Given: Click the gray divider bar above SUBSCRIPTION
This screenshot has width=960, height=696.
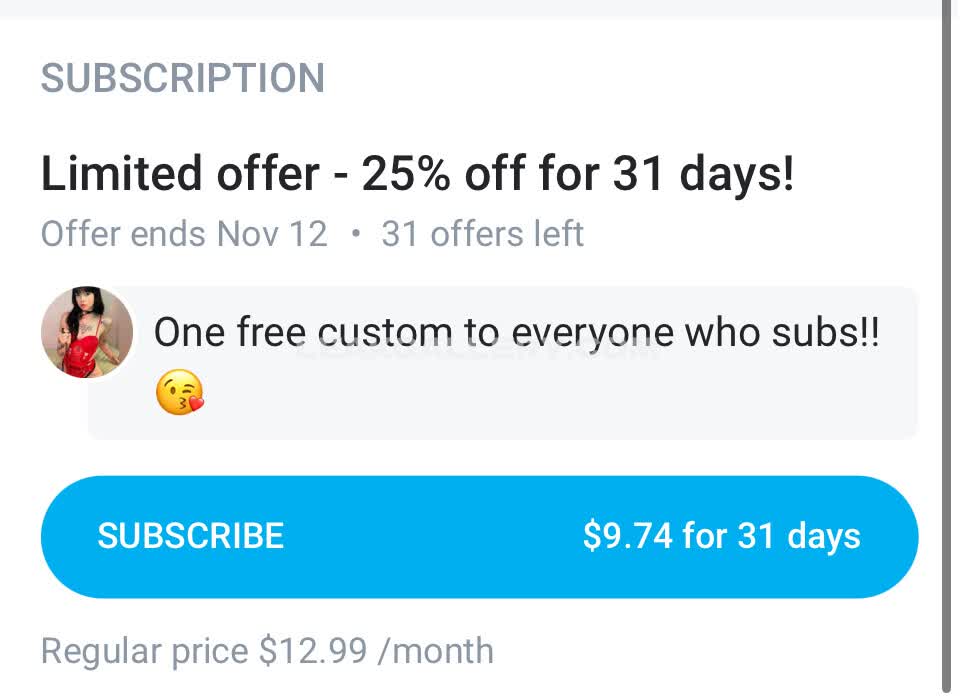Looking at the screenshot, I should click(470, 9).
